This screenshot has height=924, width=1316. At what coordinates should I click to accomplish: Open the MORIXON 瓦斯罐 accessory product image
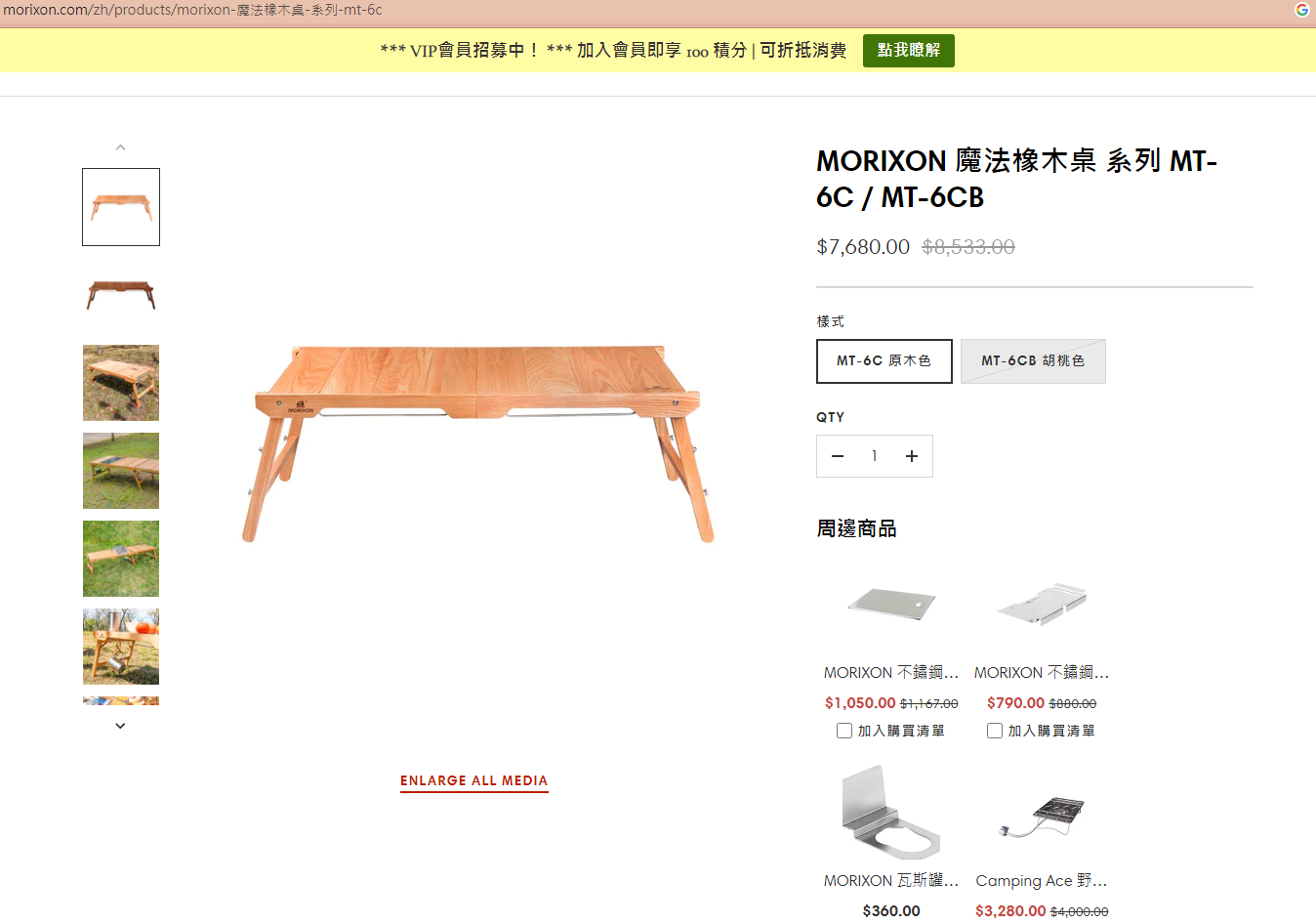(x=891, y=812)
